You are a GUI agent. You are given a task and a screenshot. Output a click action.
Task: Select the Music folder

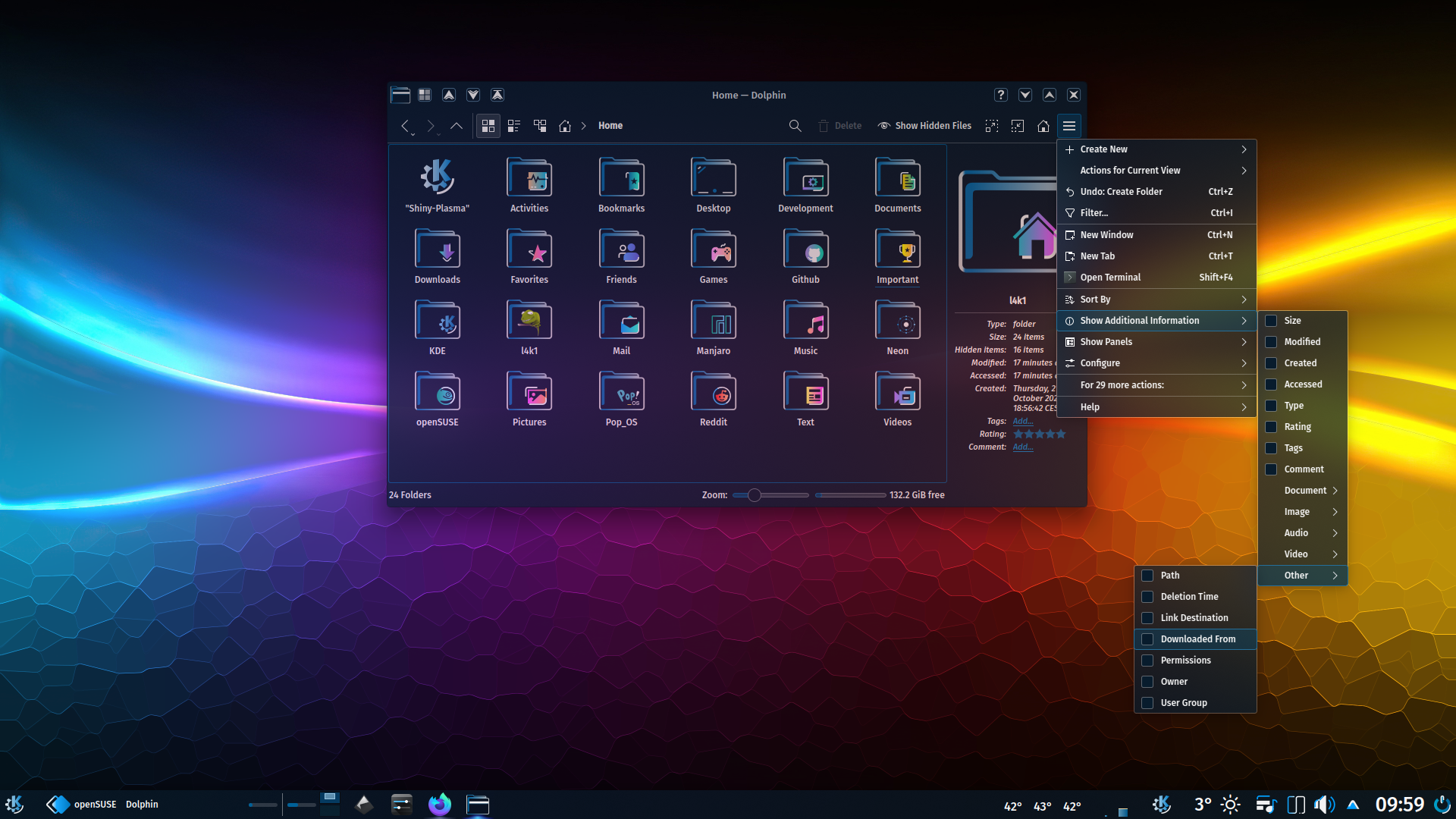pos(805,328)
